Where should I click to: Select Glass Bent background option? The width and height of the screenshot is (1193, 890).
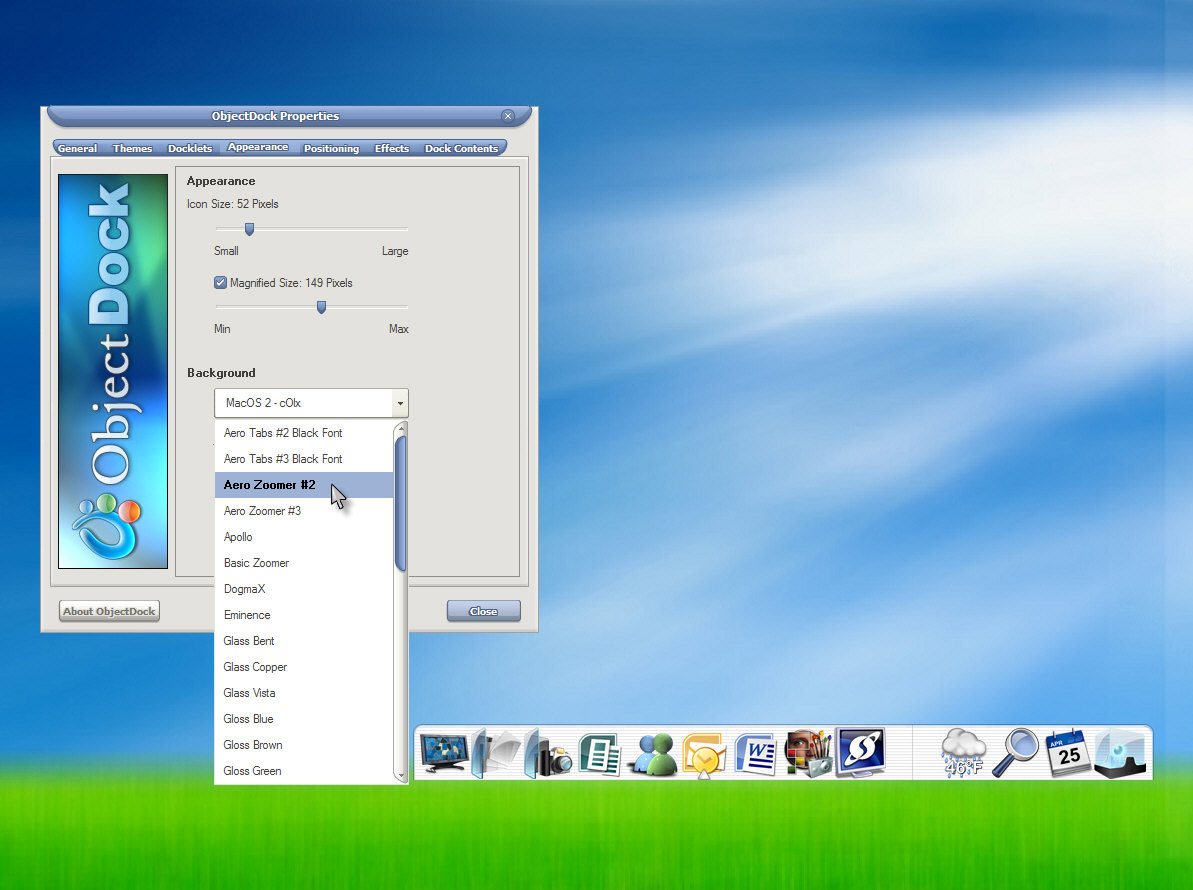[x=304, y=640]
